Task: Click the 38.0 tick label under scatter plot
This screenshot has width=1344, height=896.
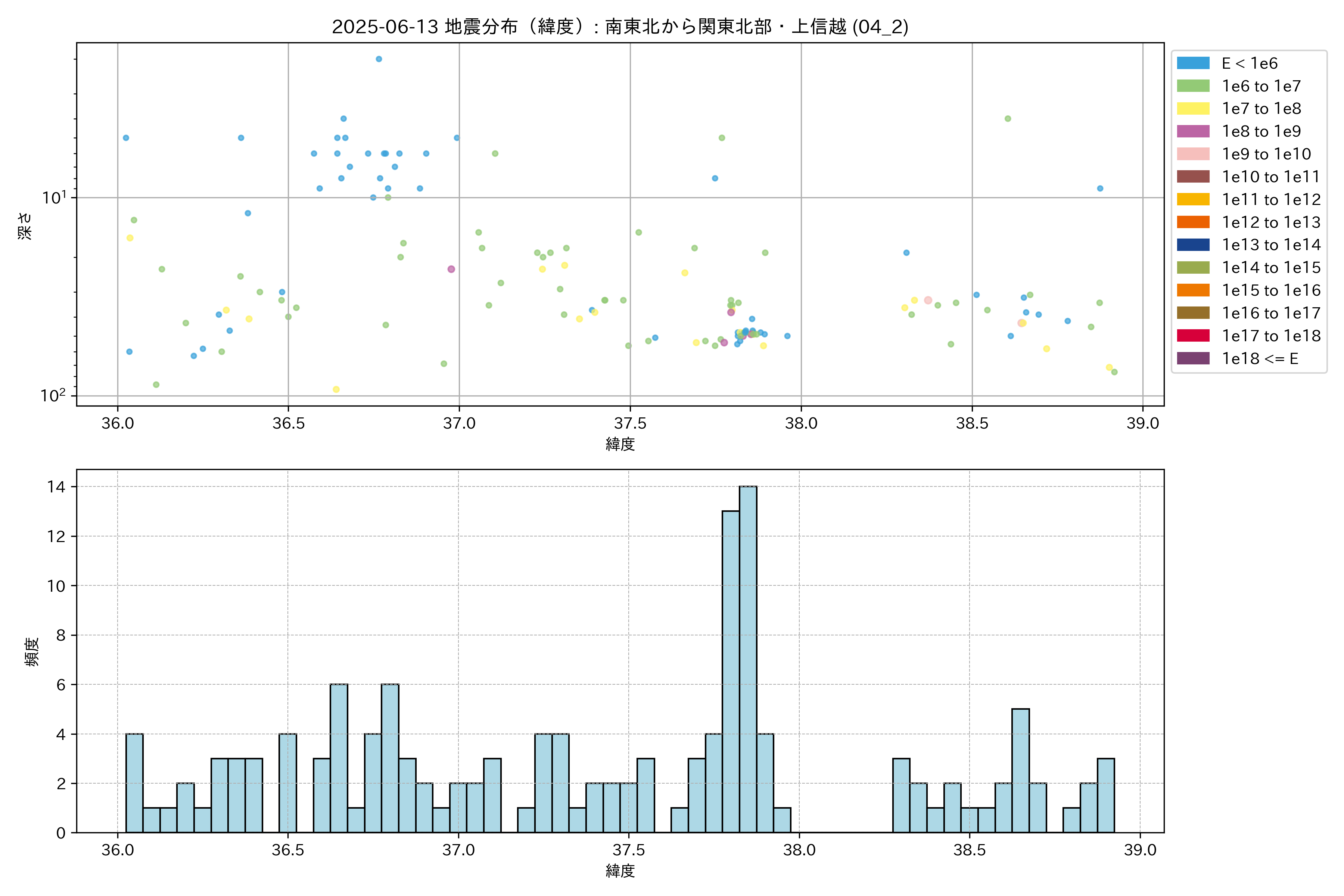Action: 801,423
